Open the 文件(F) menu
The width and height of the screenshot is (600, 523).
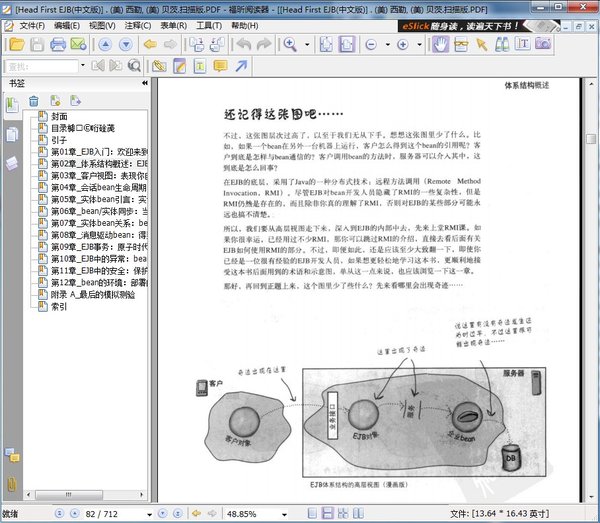tap(32, 26)
